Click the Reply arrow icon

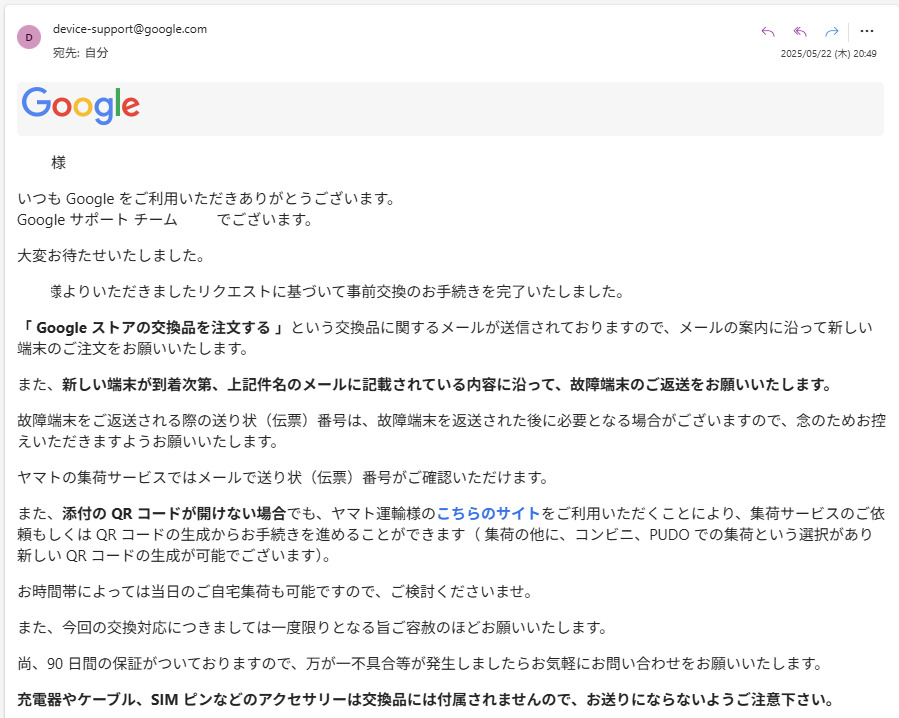768,31
